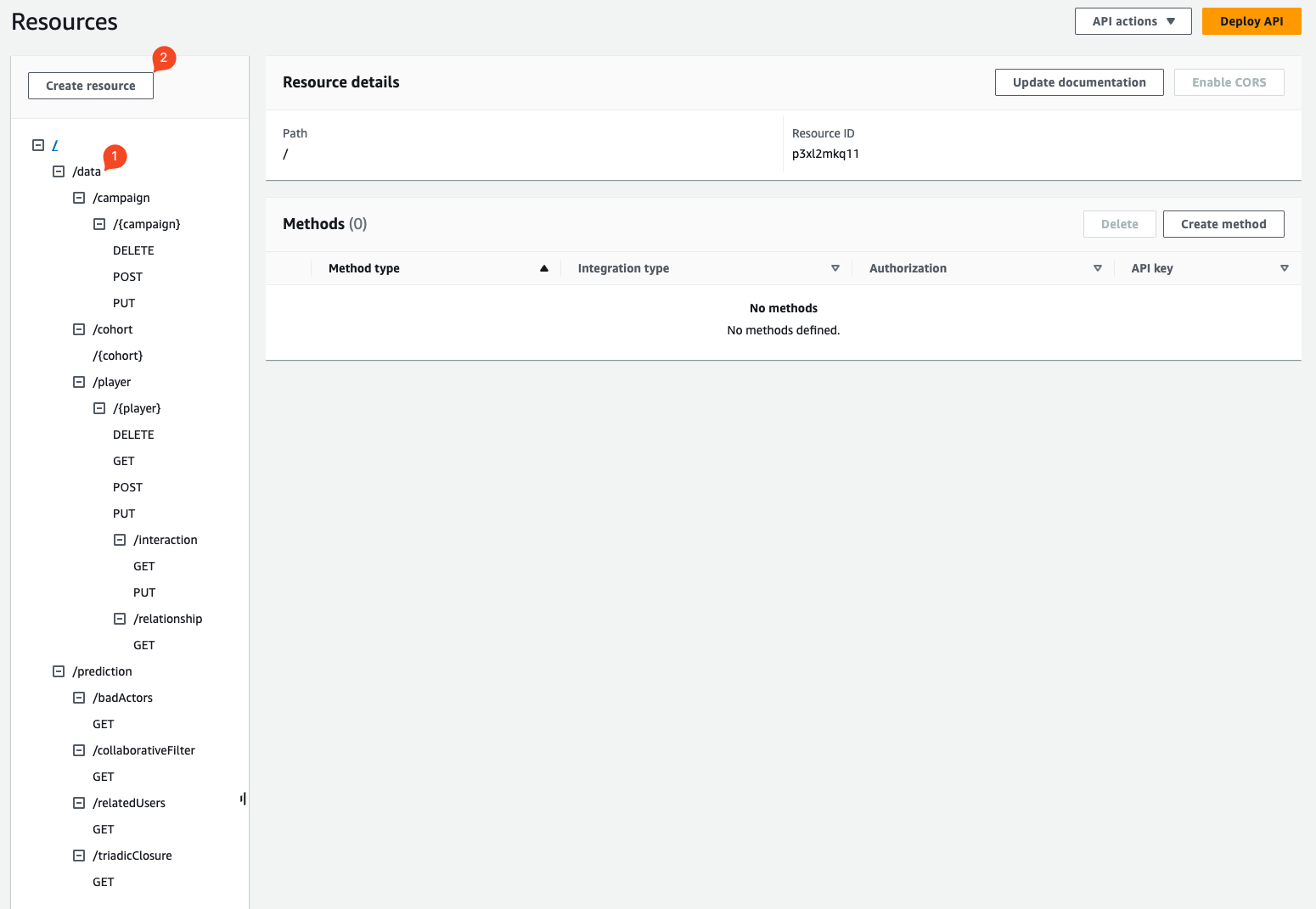
Task: Select GET method directly under /{player}
Action: coord(124,461)
